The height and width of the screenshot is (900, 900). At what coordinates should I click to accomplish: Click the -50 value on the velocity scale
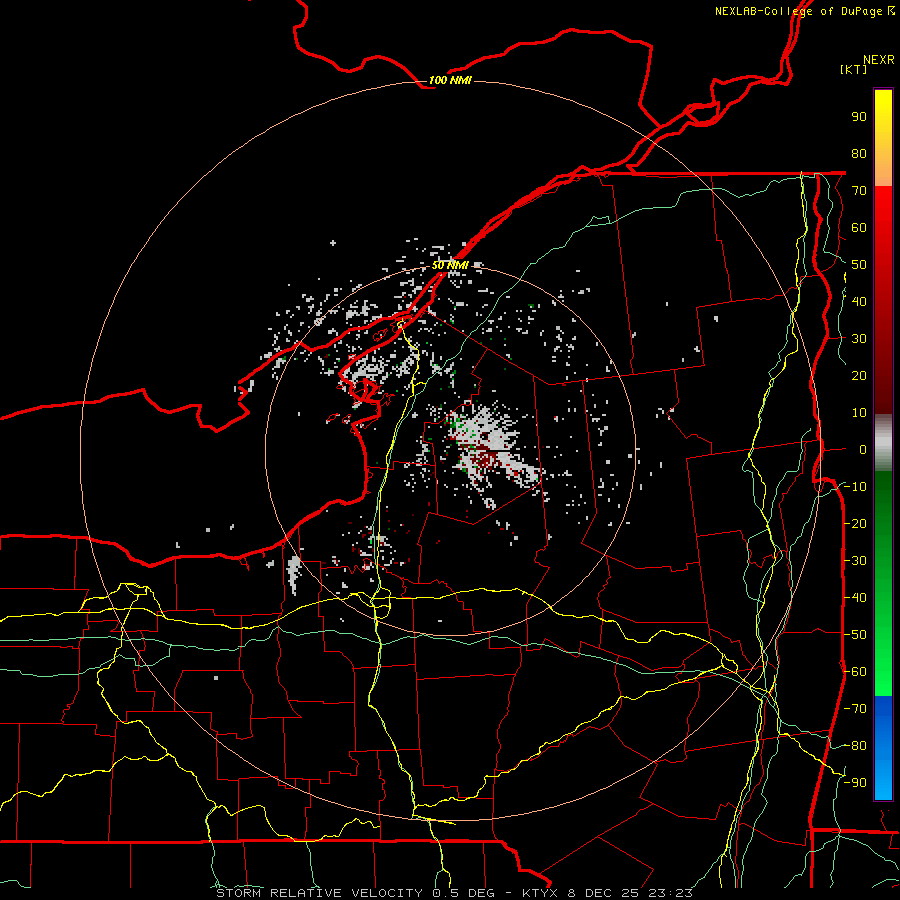pos(855,635)
